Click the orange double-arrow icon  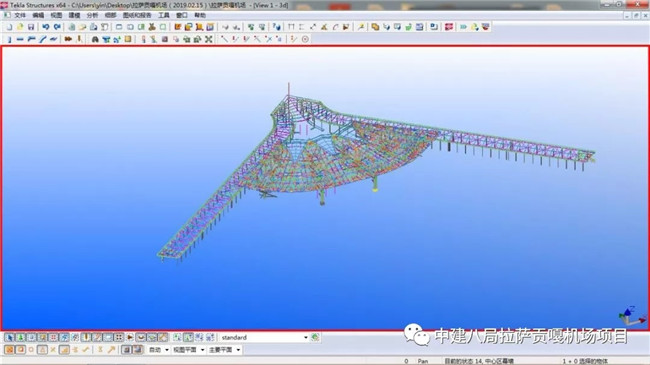(x=68, y=39)
